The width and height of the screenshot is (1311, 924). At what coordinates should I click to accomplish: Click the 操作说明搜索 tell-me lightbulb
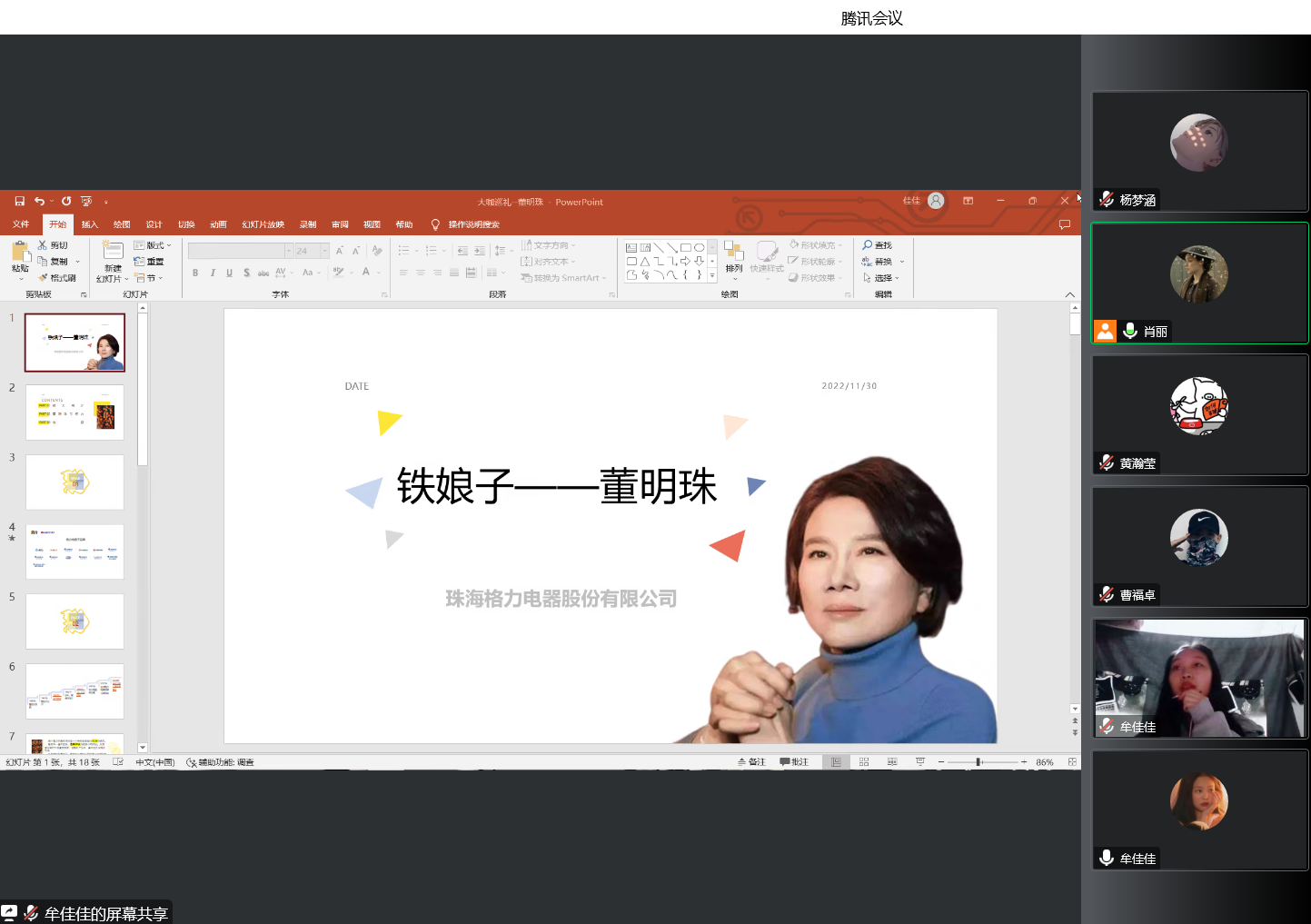(x=435, y=224)
